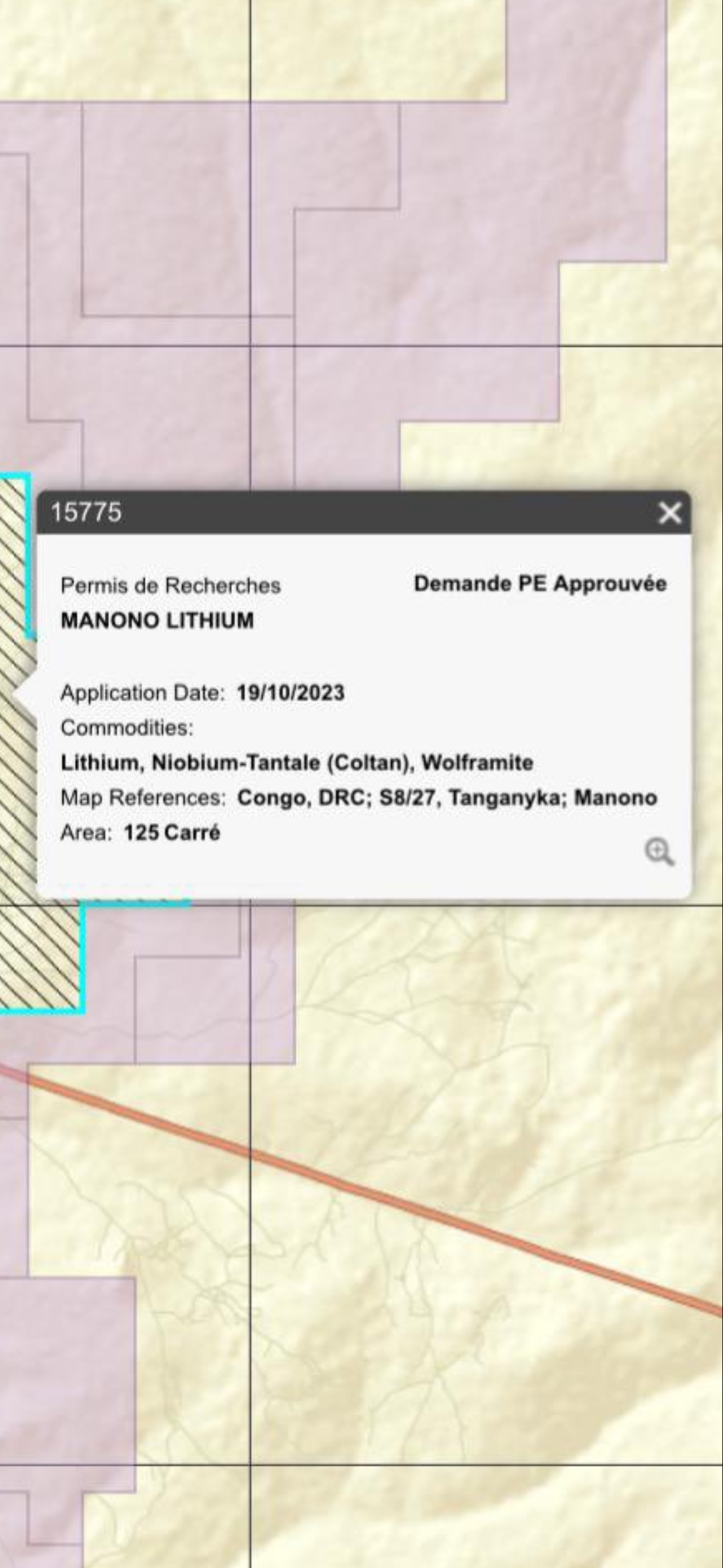Close the 15775 permit popup
Viewport: 723px width, 1568px height.
(x=669, y=513)
